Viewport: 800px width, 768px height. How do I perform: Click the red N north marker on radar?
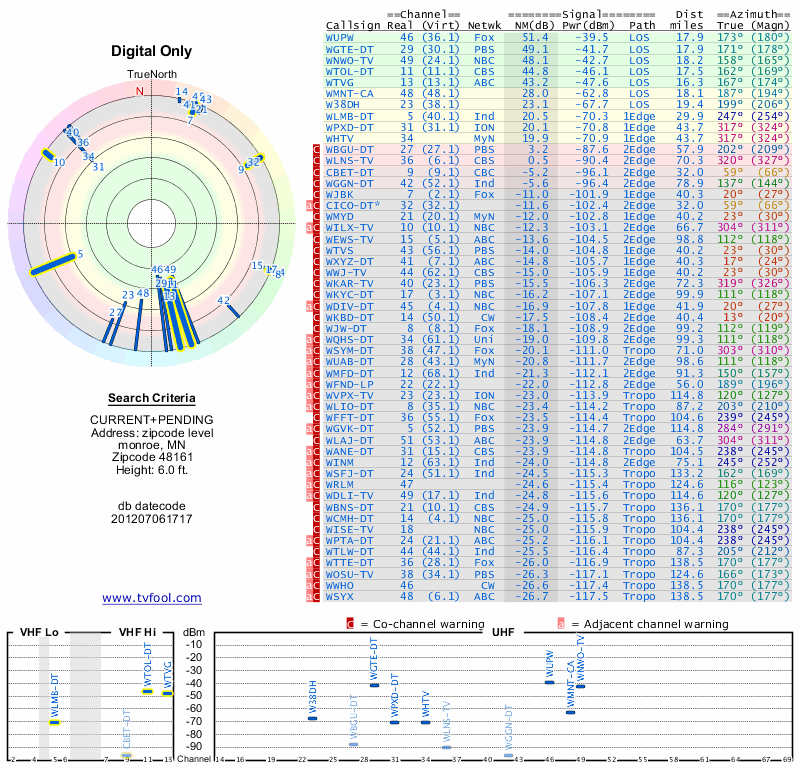(x=139, y=91)
